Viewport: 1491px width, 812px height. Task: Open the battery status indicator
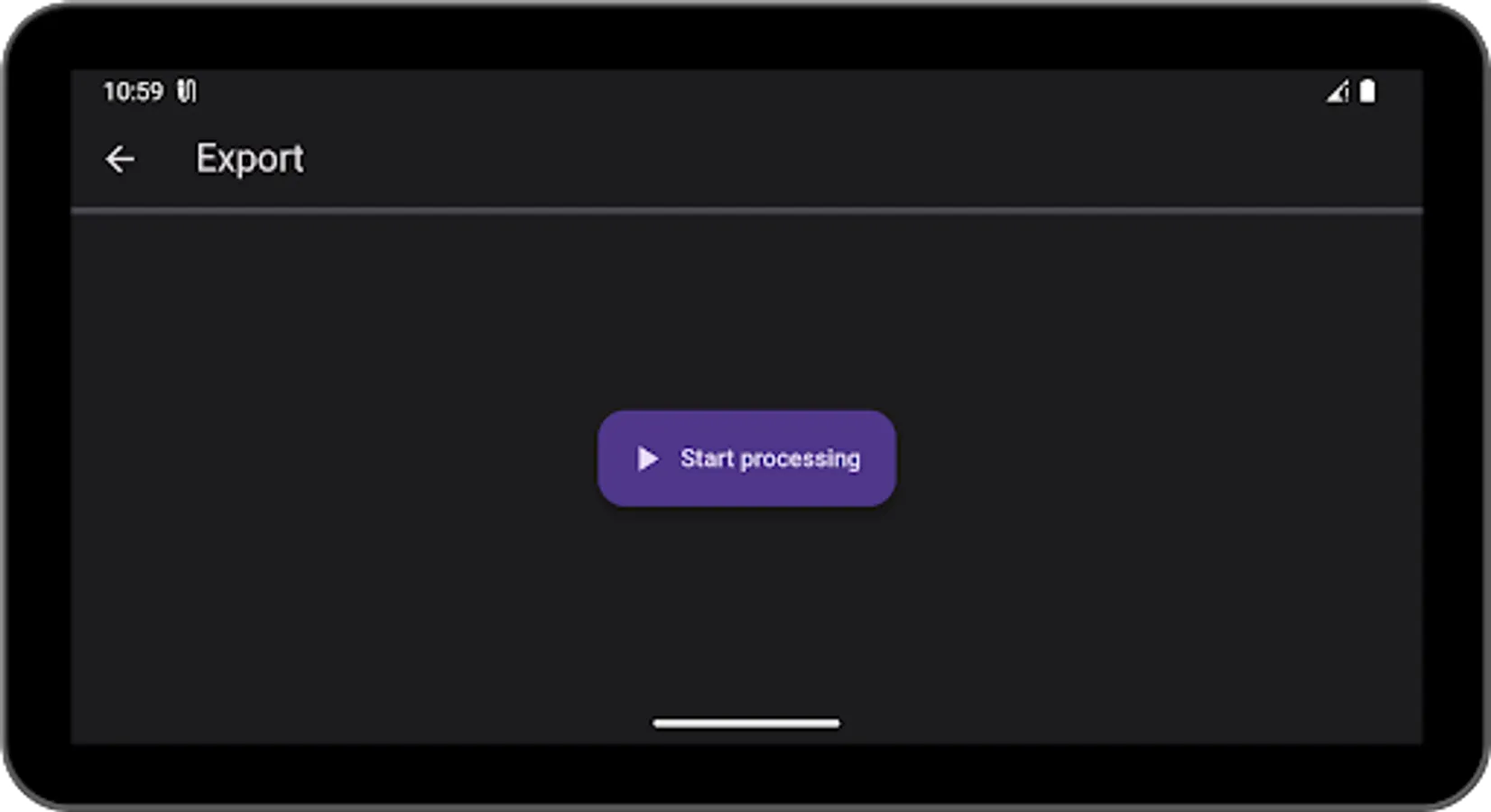pos(1367,91)
